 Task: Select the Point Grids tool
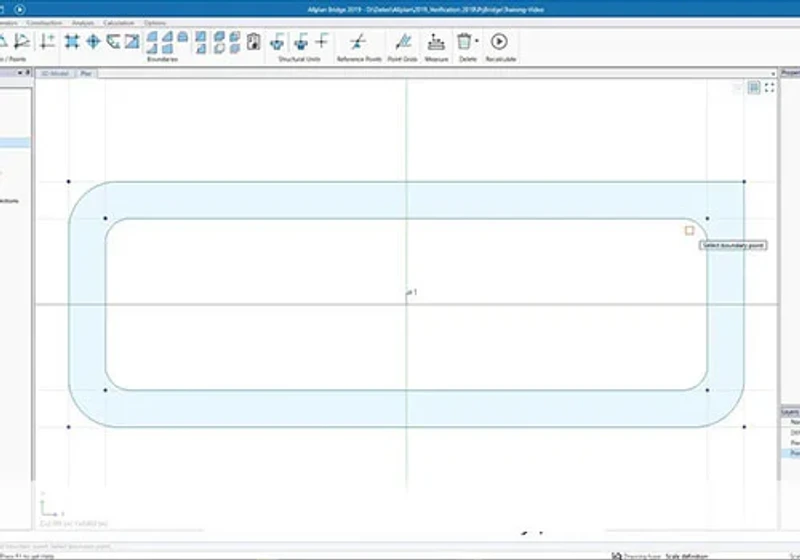tap(403, 42)
